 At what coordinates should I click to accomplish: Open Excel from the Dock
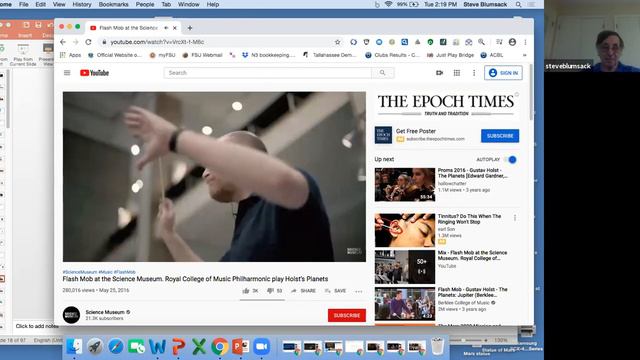coord(199,347)
